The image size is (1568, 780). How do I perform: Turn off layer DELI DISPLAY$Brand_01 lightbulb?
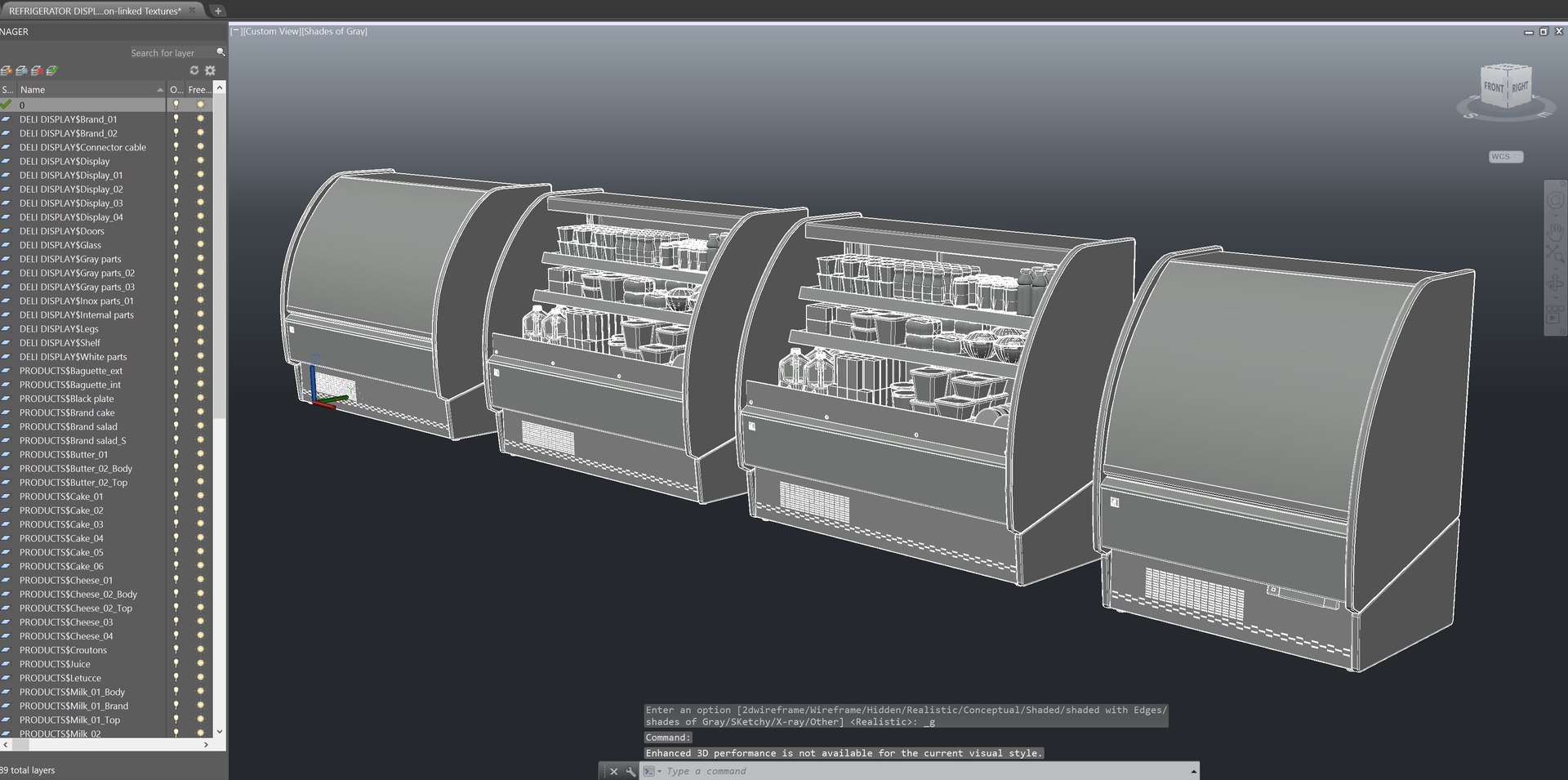point(176,119)
